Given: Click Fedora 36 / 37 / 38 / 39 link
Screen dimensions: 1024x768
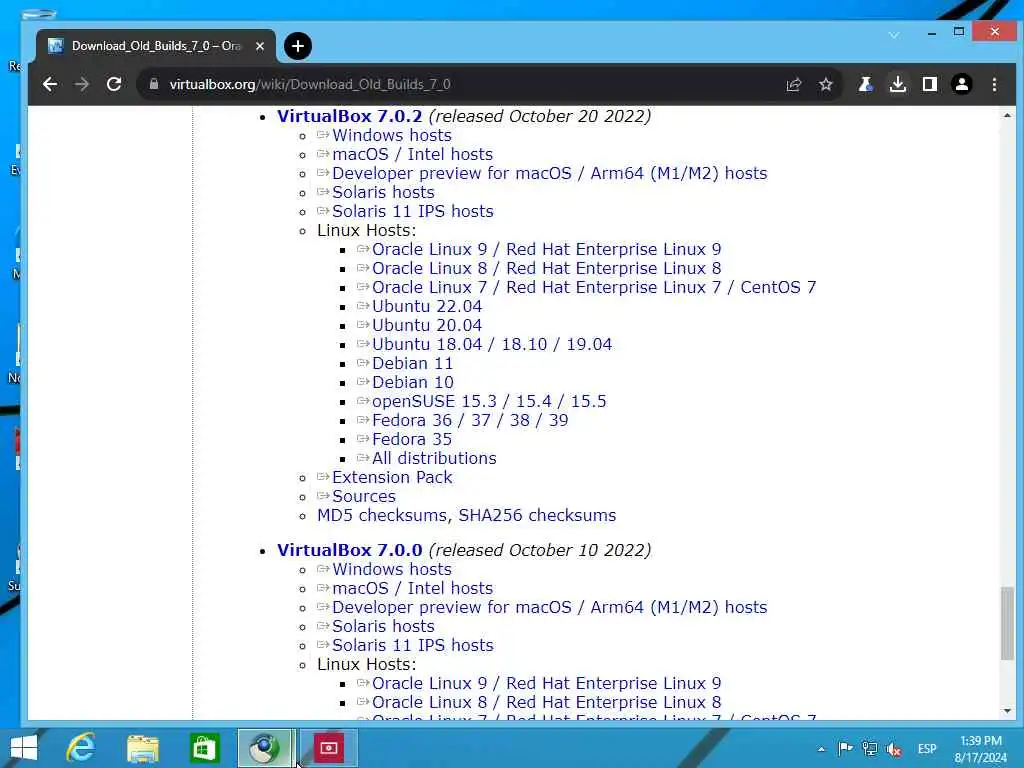Looking at the screenshot, I should click(470, 420).
